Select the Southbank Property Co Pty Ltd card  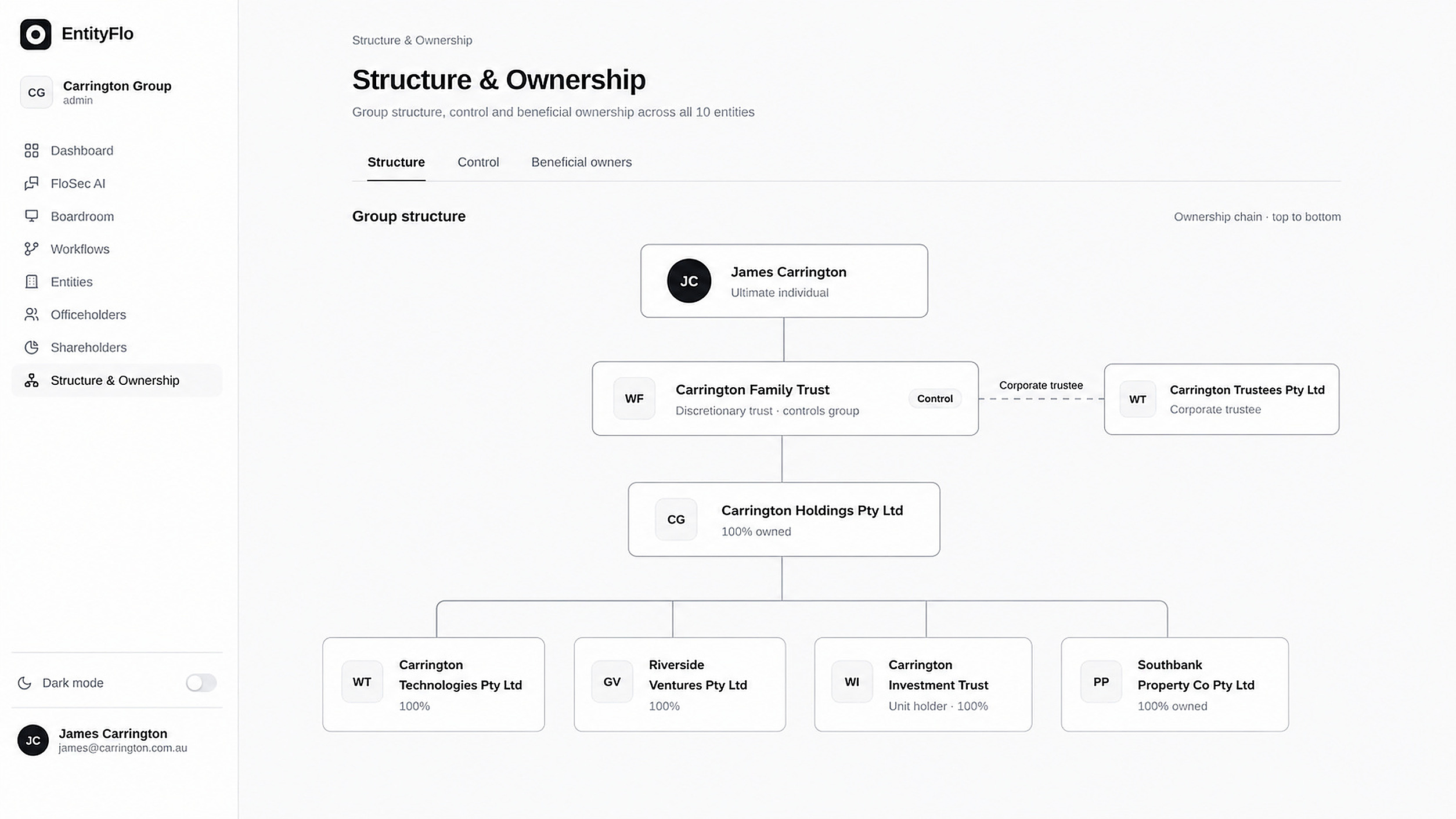(x=1175, y=684)
